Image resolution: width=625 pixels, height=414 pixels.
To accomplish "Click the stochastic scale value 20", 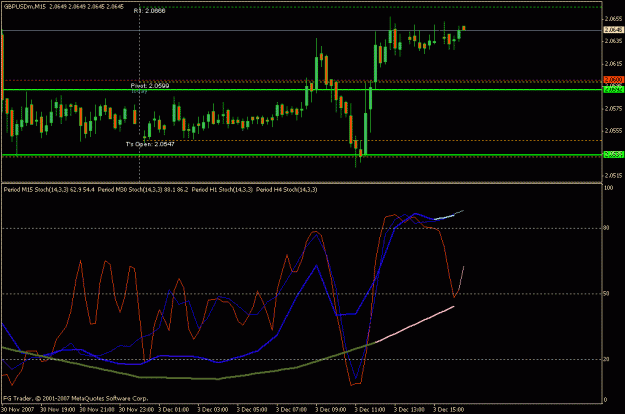I will [606, 359].
